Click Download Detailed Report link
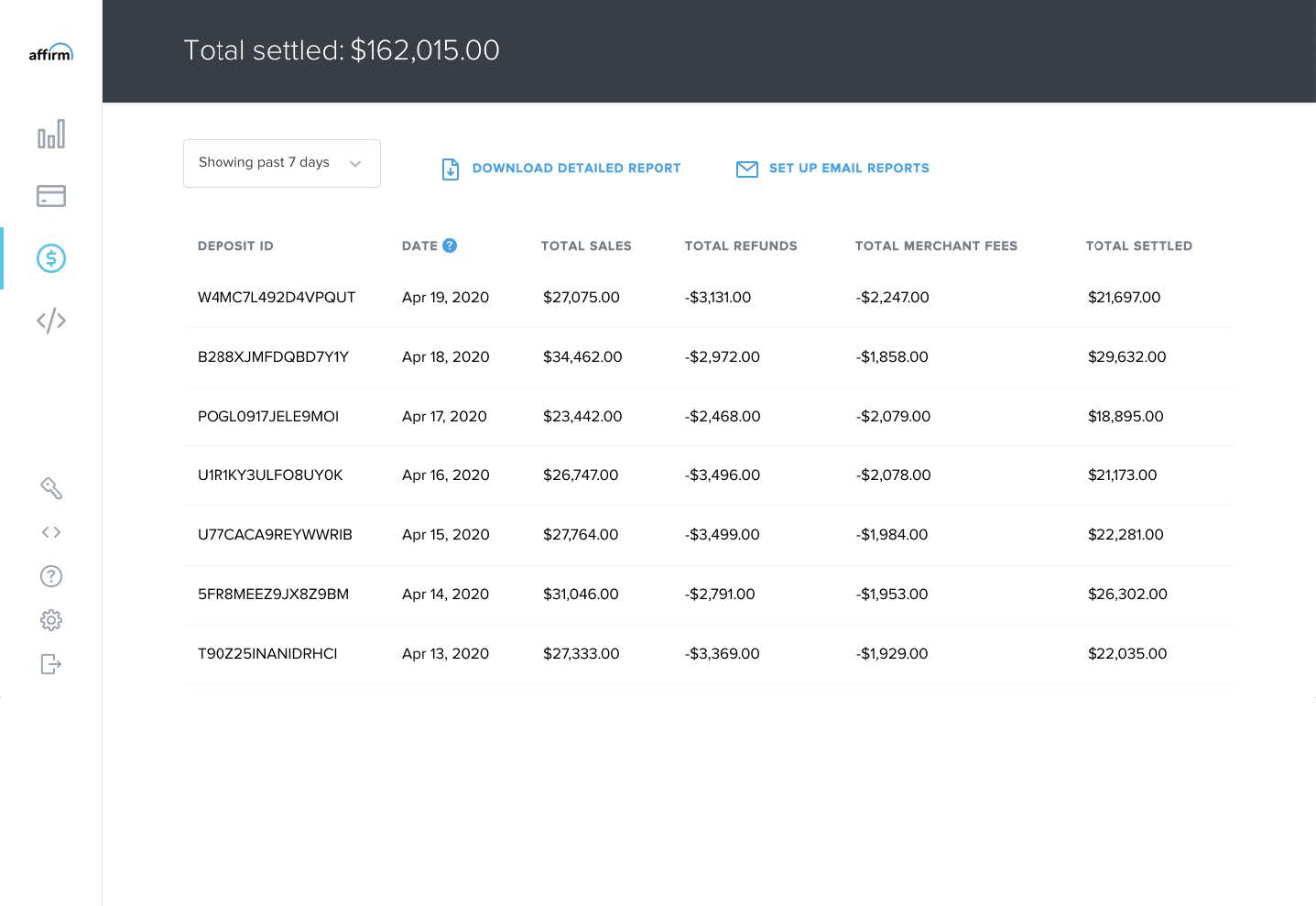This screenshot has height=906, width=1316. click(576, 169)
